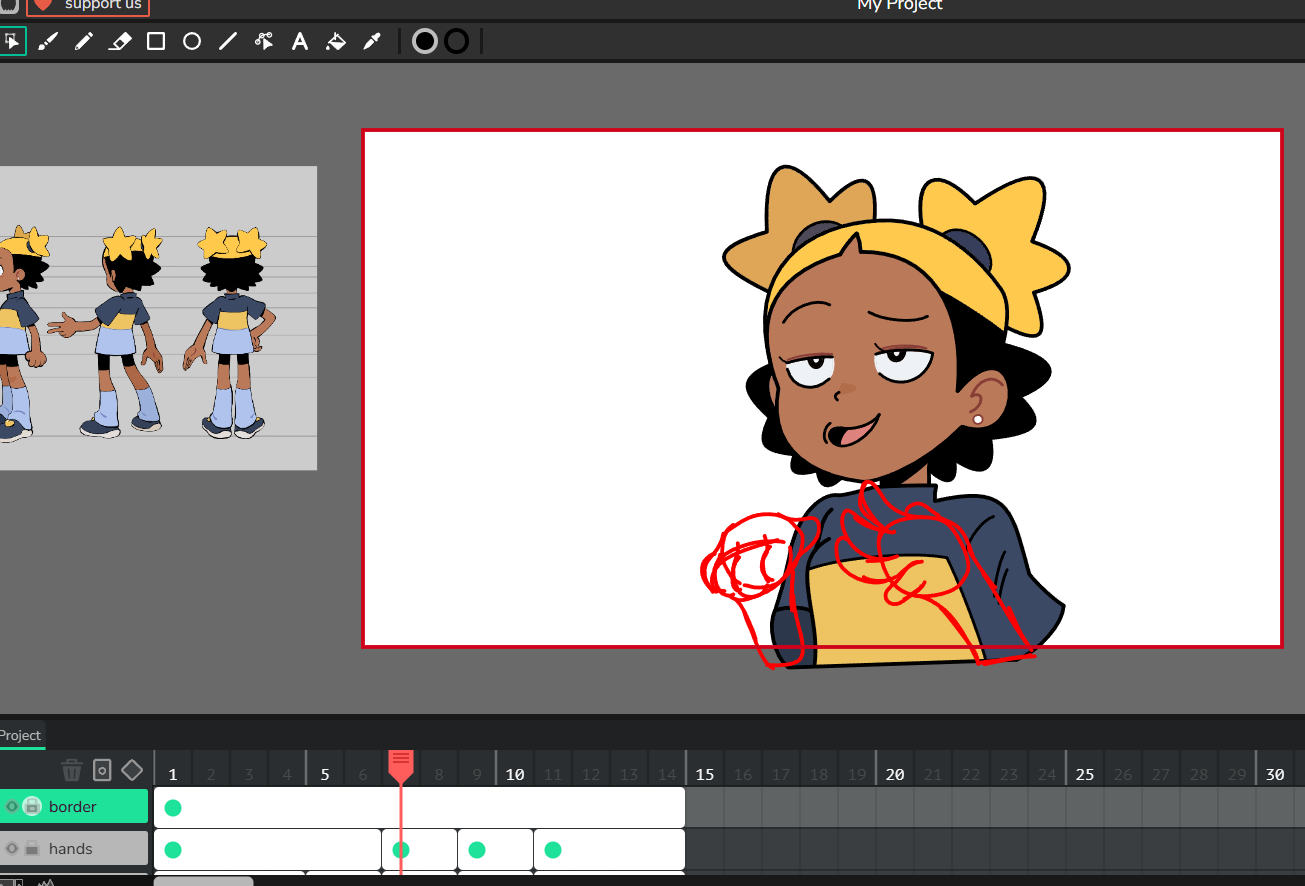
Task: Select the Path Cursor tool
Action: [264, 41]
